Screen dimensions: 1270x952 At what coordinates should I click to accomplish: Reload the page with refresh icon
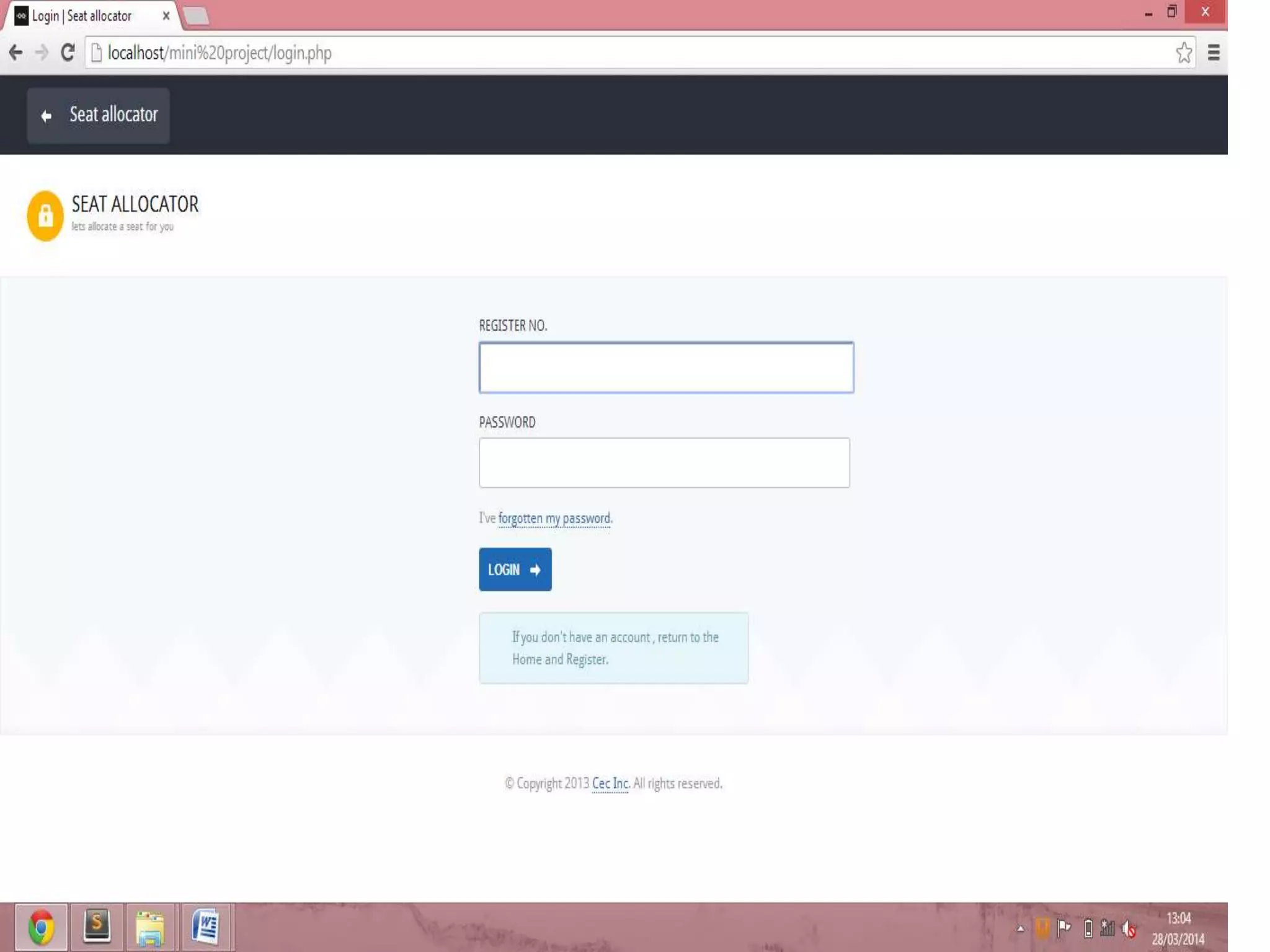pos(68,53)
